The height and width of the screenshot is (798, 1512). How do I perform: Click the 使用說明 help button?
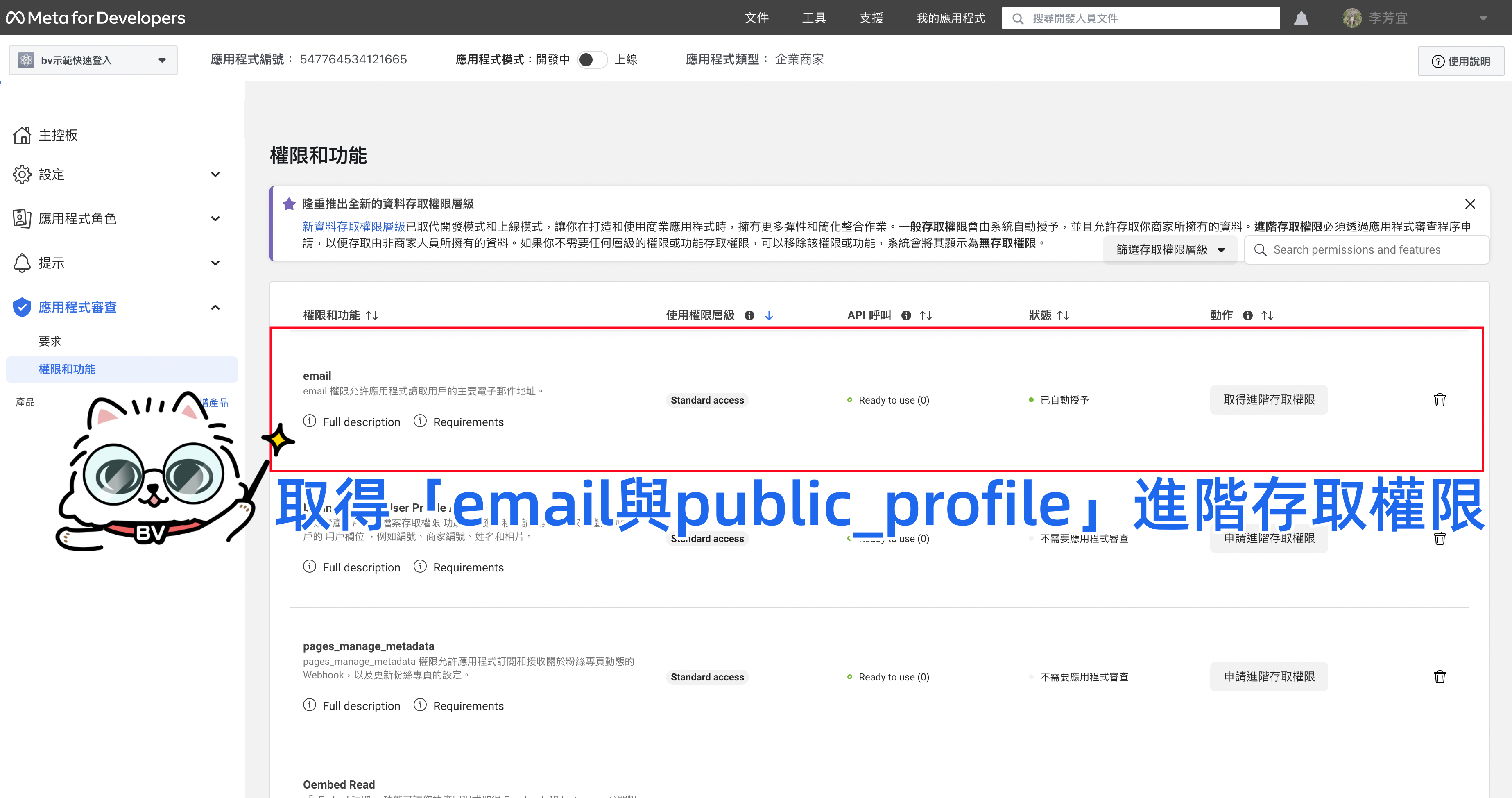tap(1461, 61)
